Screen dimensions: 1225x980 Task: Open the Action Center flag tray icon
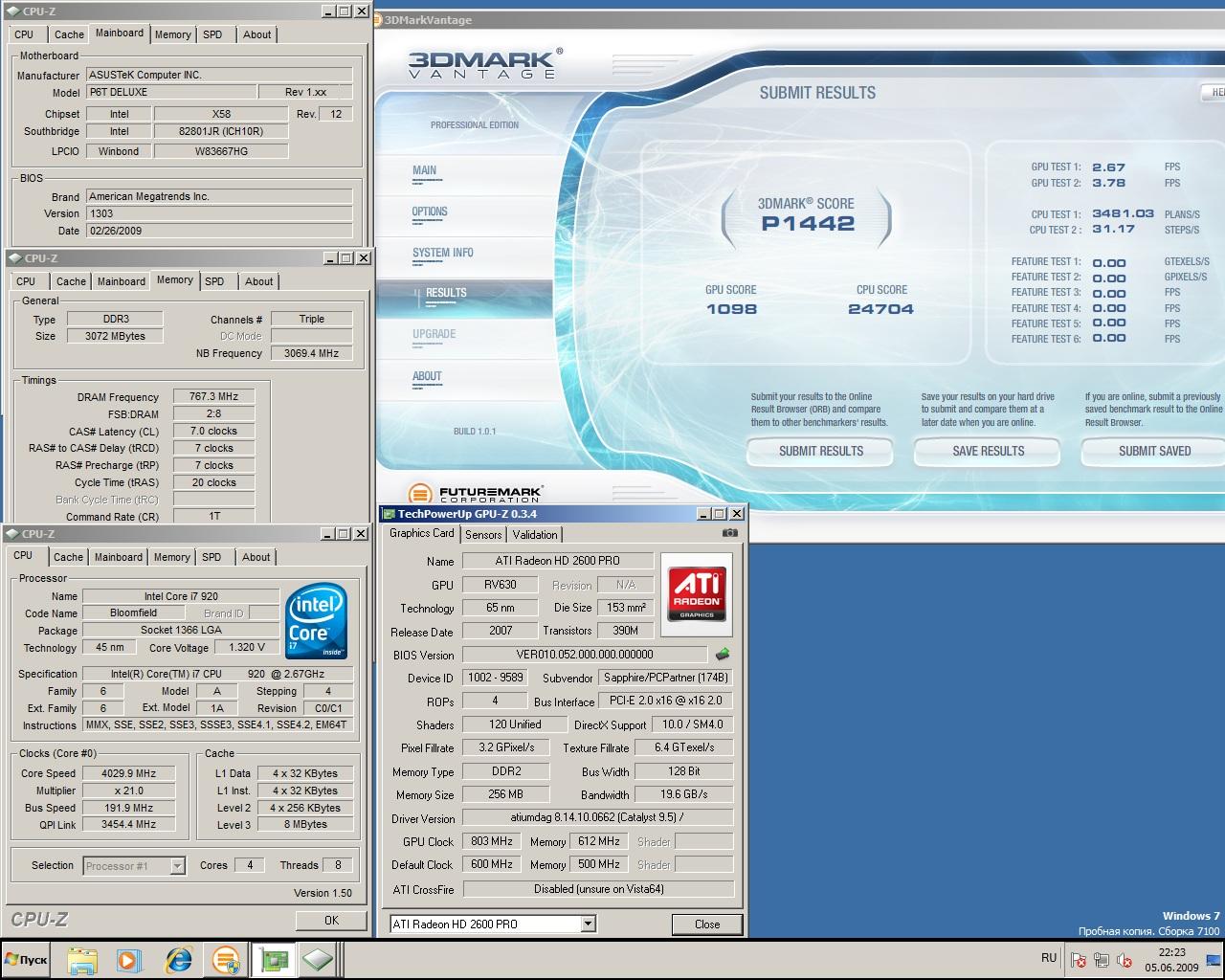1079,960
